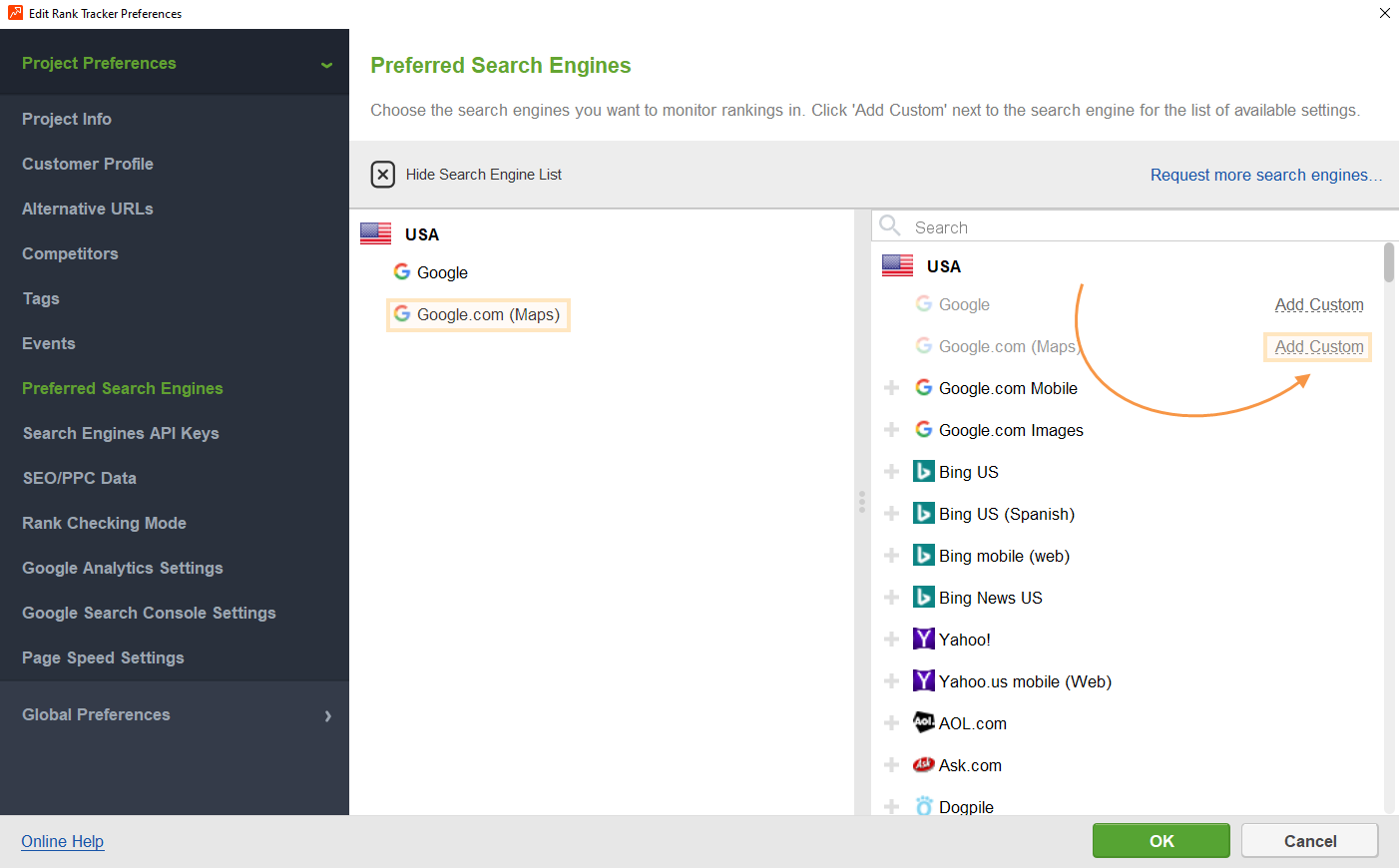Open Project Info settings

coord(67,119)
